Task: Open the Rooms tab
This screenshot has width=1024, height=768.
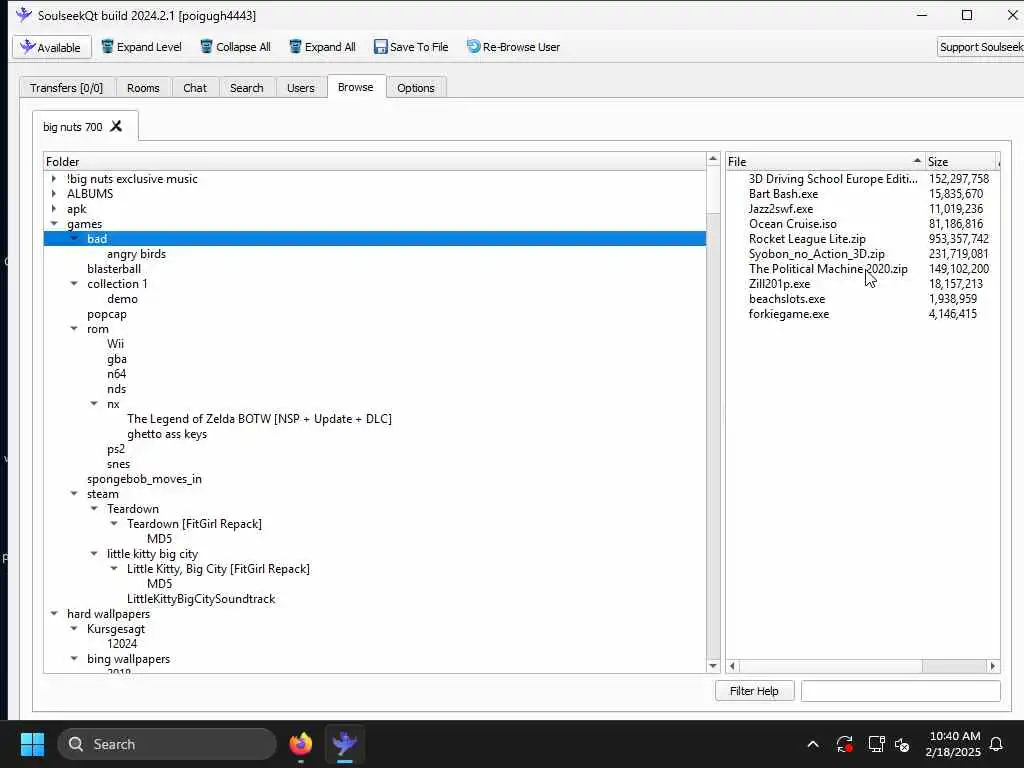Action: (143, 88)
